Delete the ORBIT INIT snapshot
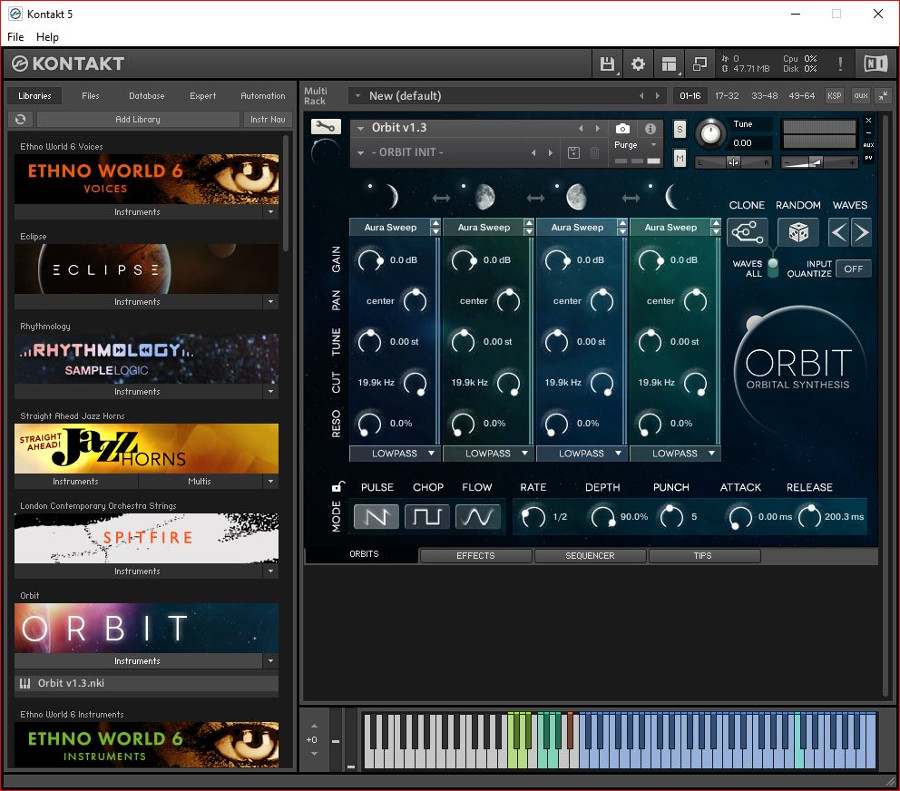The width and height of the screenshot is (900, 791). (x=595, y=153)
